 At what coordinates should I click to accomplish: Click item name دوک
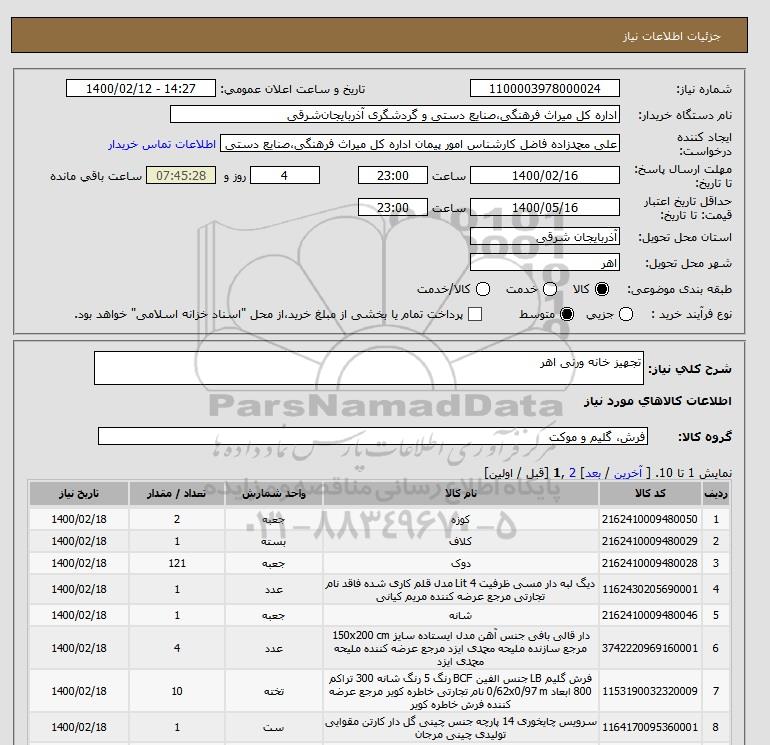[x=461, y=563]
